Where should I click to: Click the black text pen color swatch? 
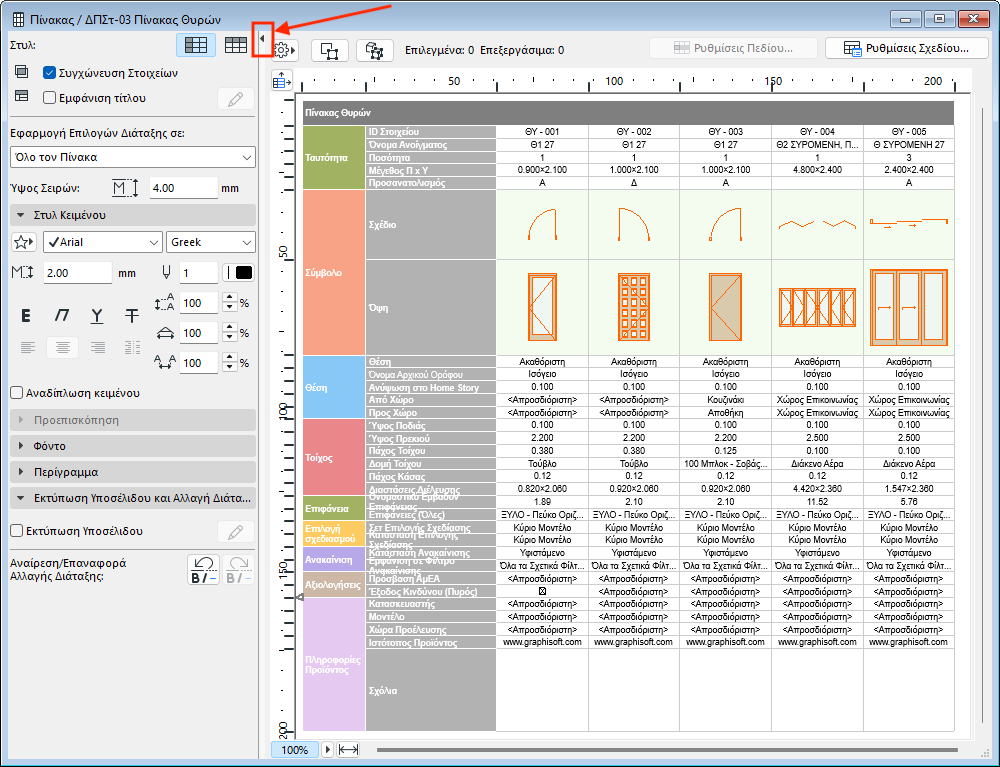(242, 273)
